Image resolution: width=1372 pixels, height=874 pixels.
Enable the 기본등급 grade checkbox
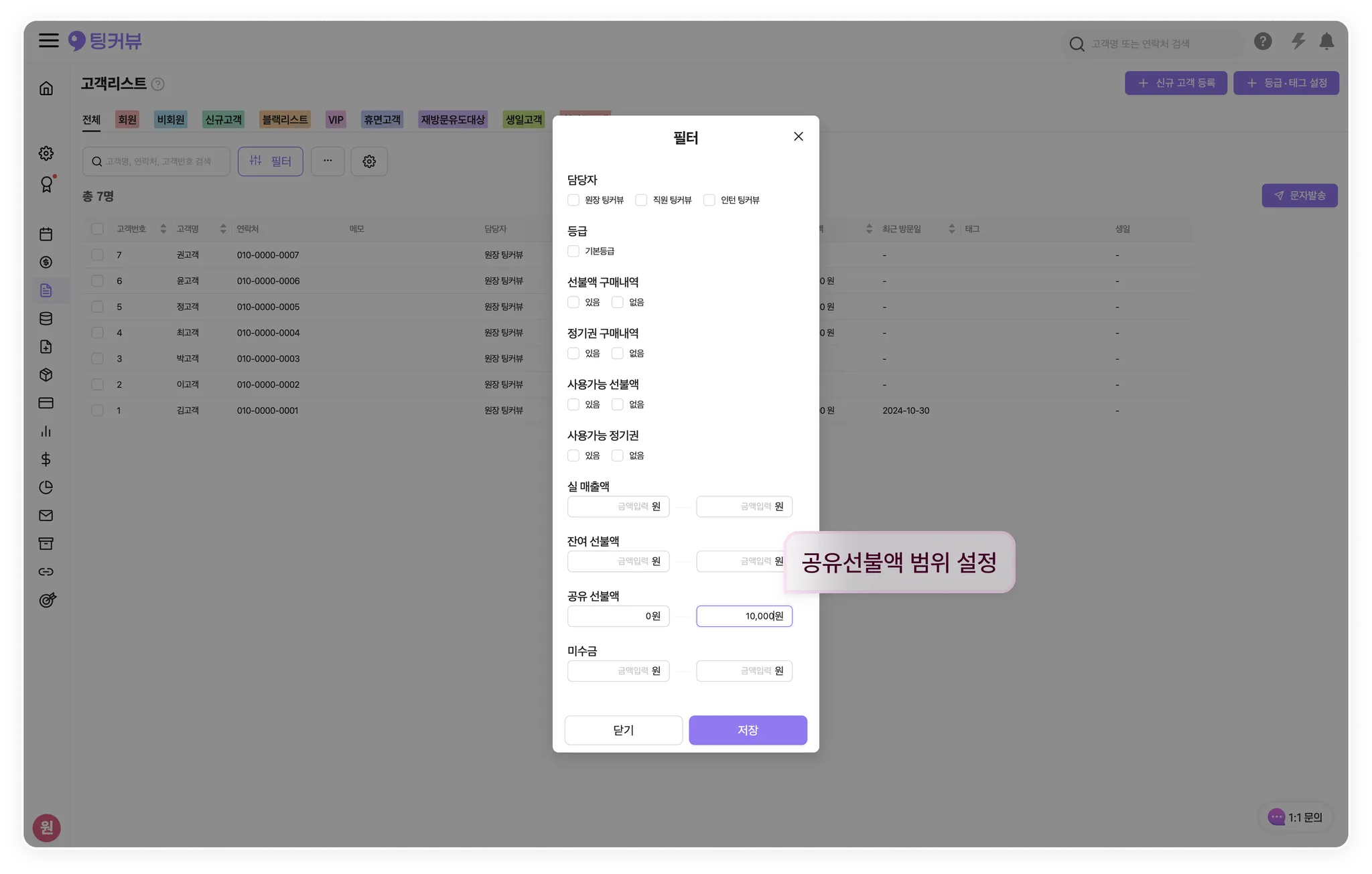tap(573, 251)
